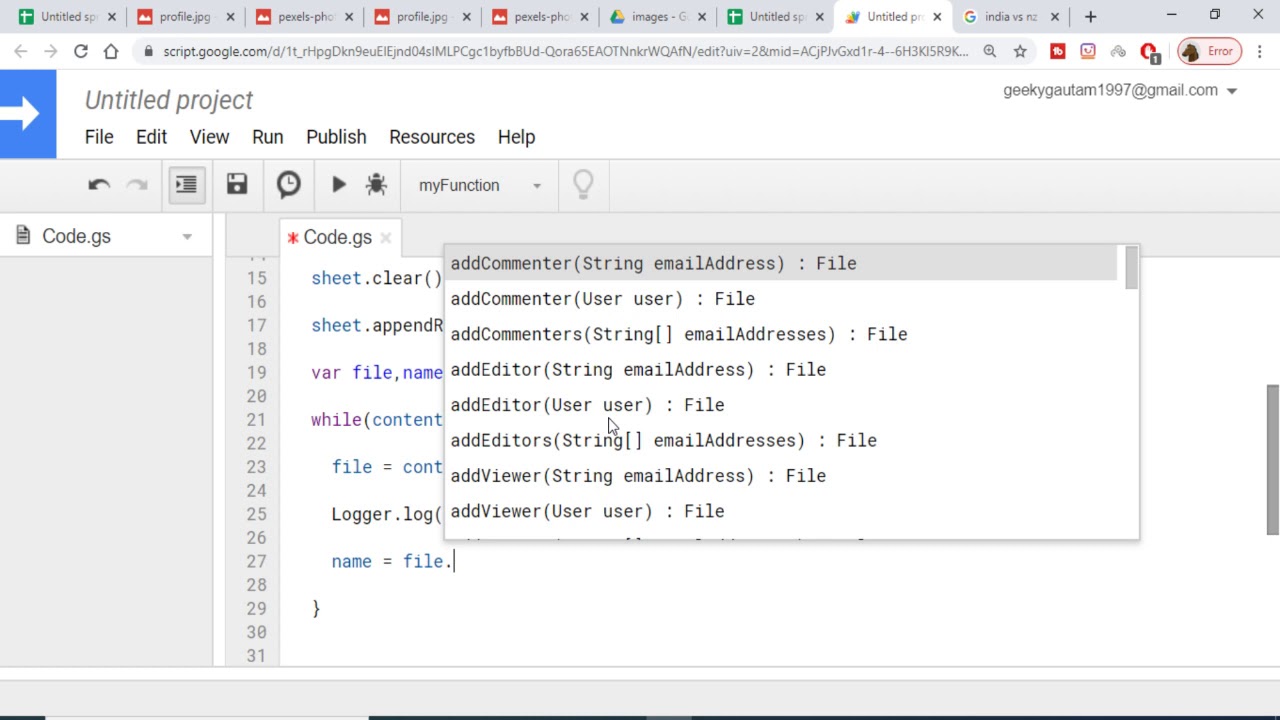Toggle the indent formatting icon
This screenshot has height=720, width=1280.
(x=186, y=185)
